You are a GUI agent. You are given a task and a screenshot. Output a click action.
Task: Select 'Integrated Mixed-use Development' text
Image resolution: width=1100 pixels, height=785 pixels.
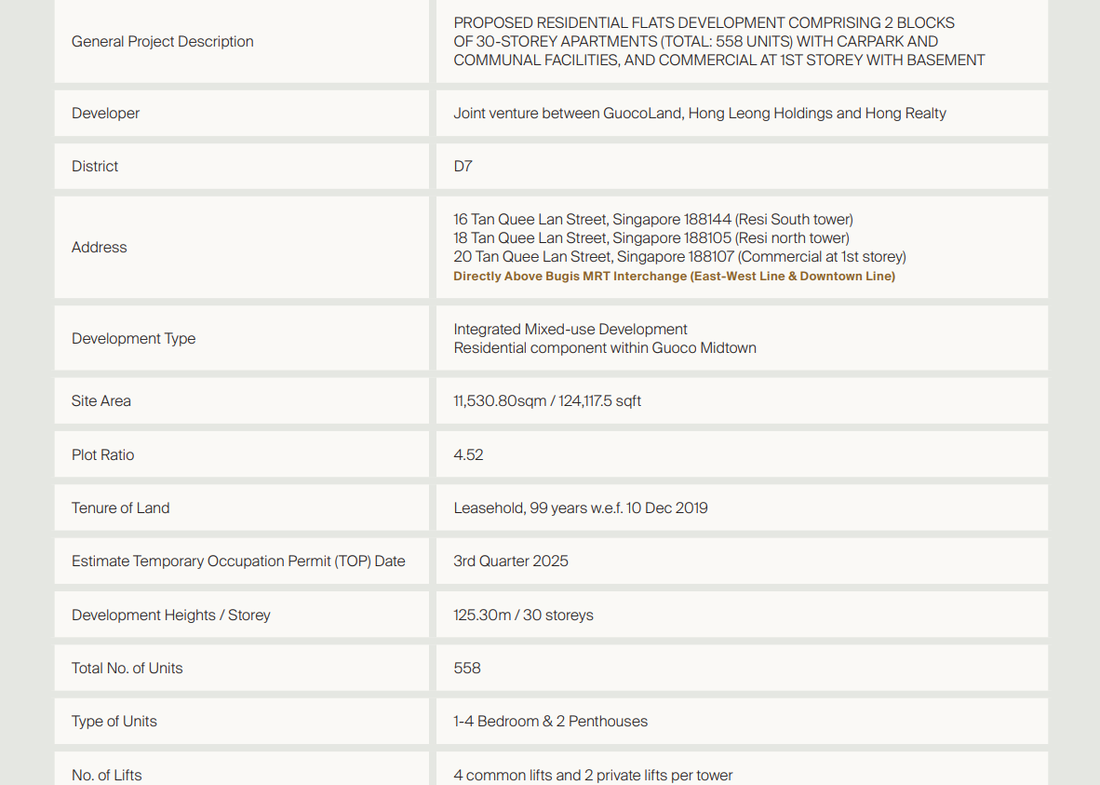(570, 329)
